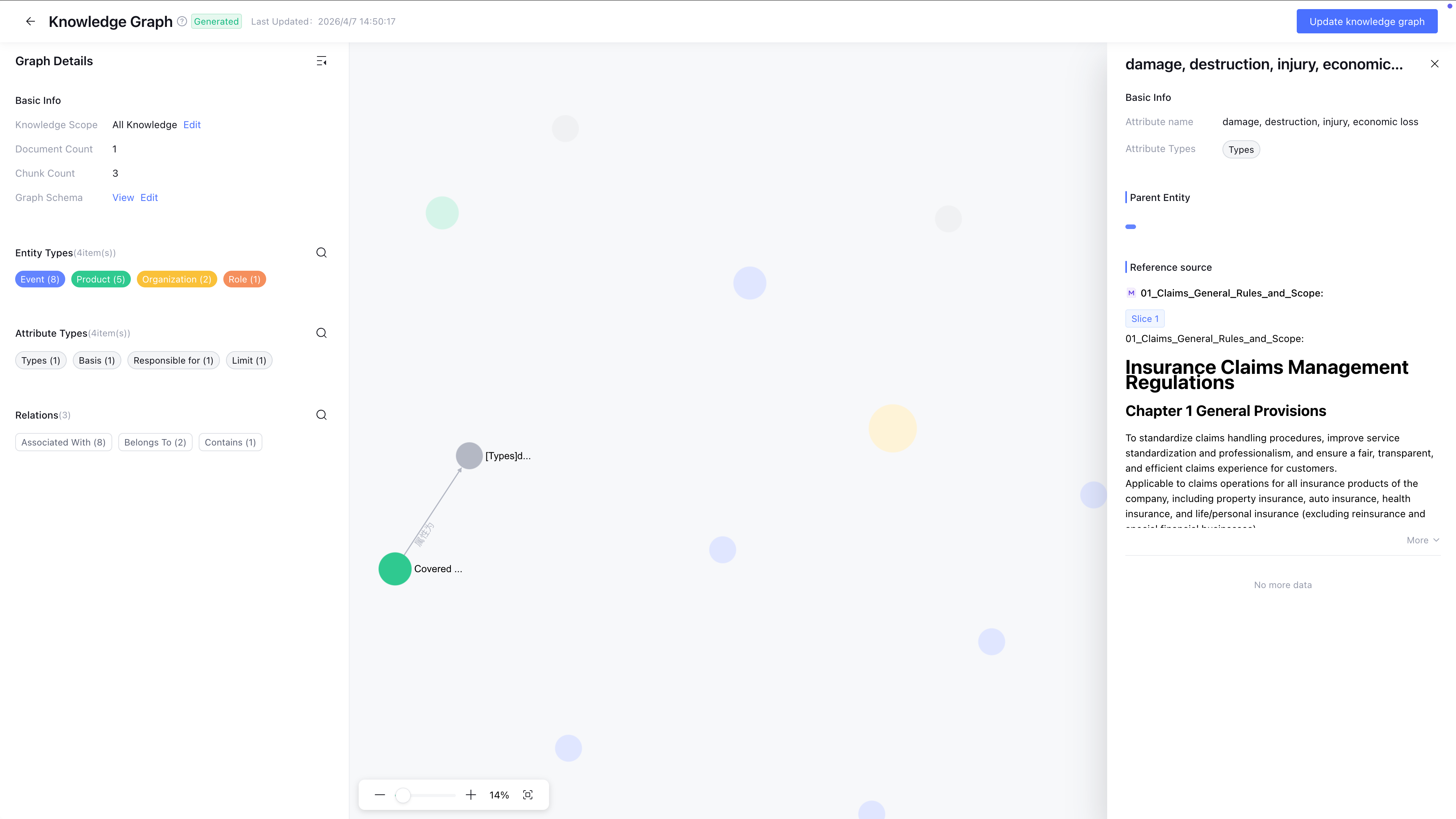Screen dimensions: 1456x819
Task: Toggle the Product (5) entity filter
Action: [x=100, y=279]
